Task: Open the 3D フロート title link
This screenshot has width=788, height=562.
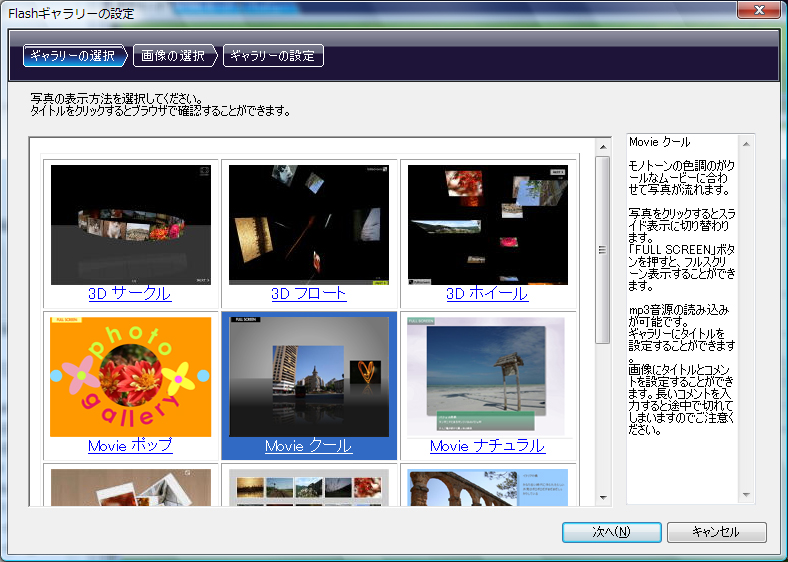Action: click(x=309, y=294)
